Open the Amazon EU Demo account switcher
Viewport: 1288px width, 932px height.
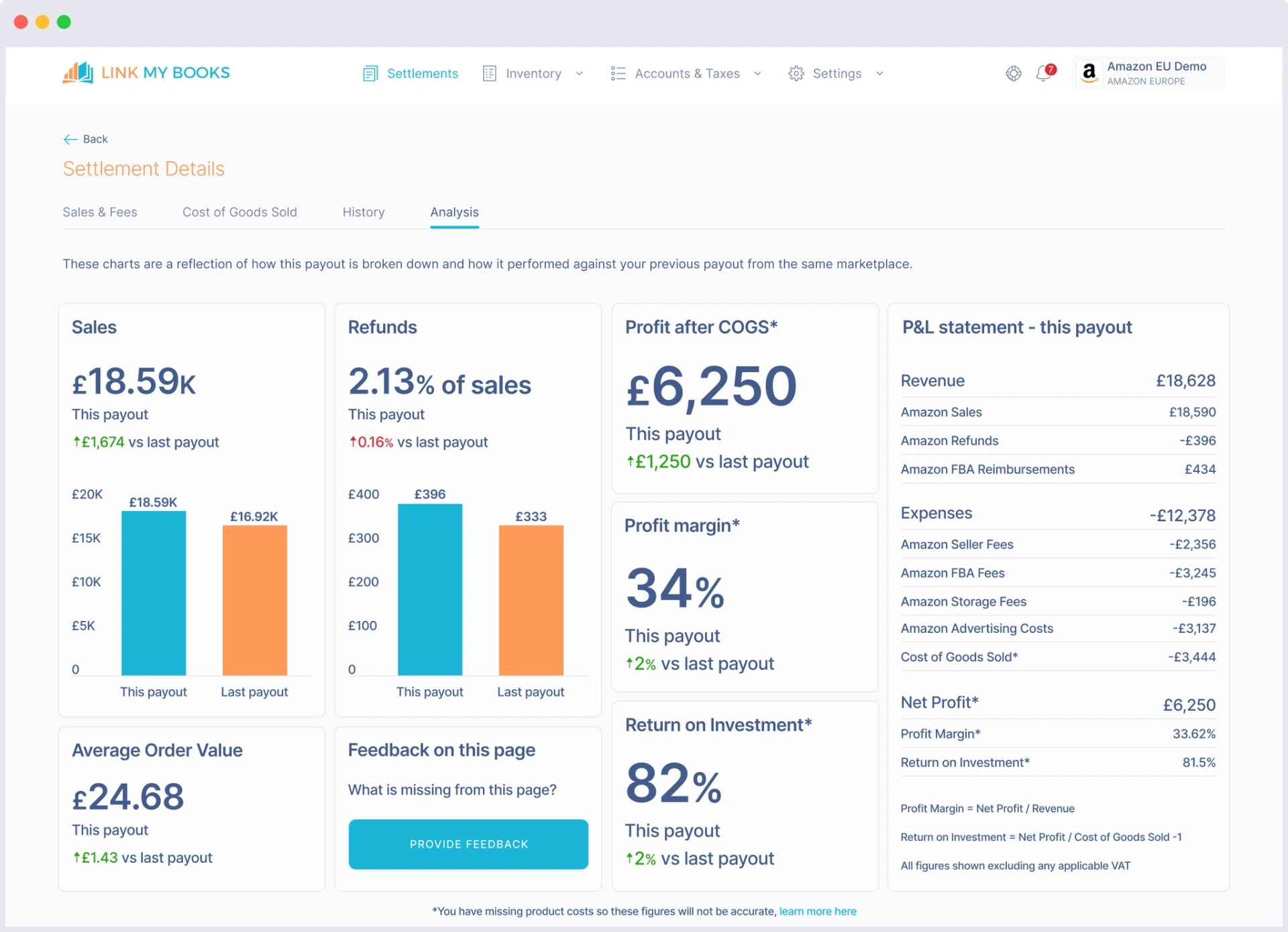click(x=1149, y=73)
